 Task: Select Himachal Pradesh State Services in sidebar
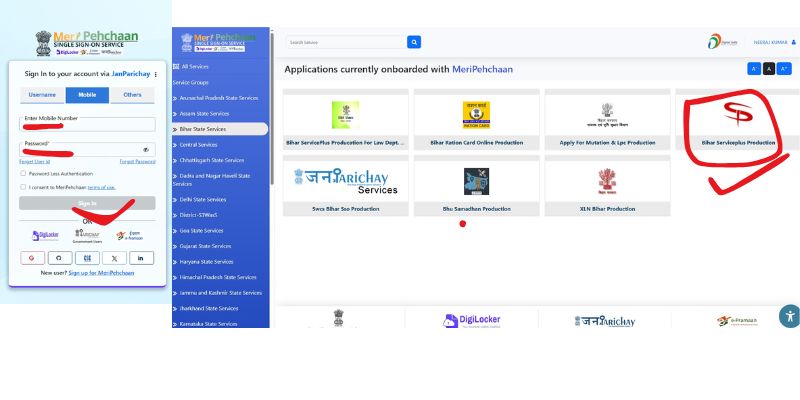tap(220, 277)
